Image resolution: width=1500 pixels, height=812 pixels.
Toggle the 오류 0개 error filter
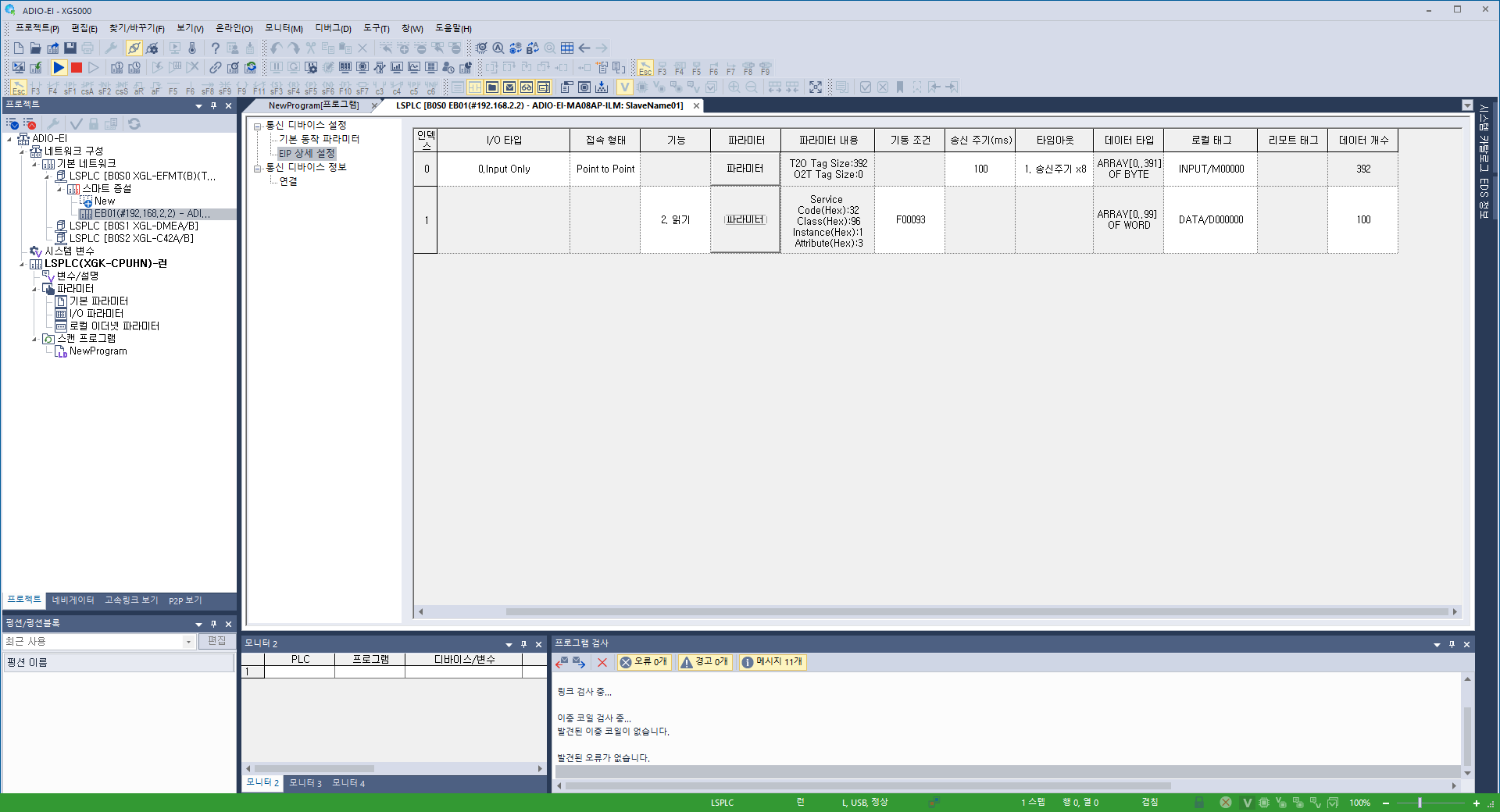pyautogui.click(x=643, y=662)
